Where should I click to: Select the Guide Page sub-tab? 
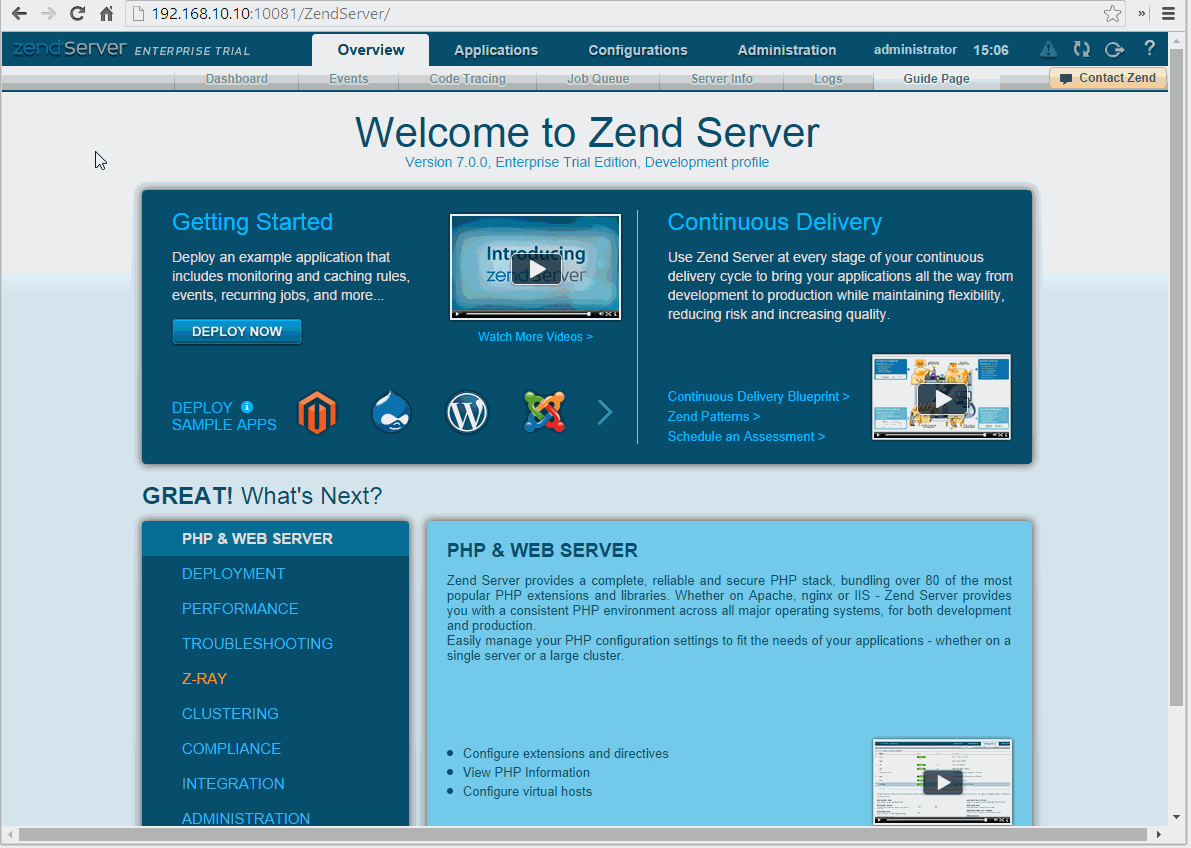point(937,79)
